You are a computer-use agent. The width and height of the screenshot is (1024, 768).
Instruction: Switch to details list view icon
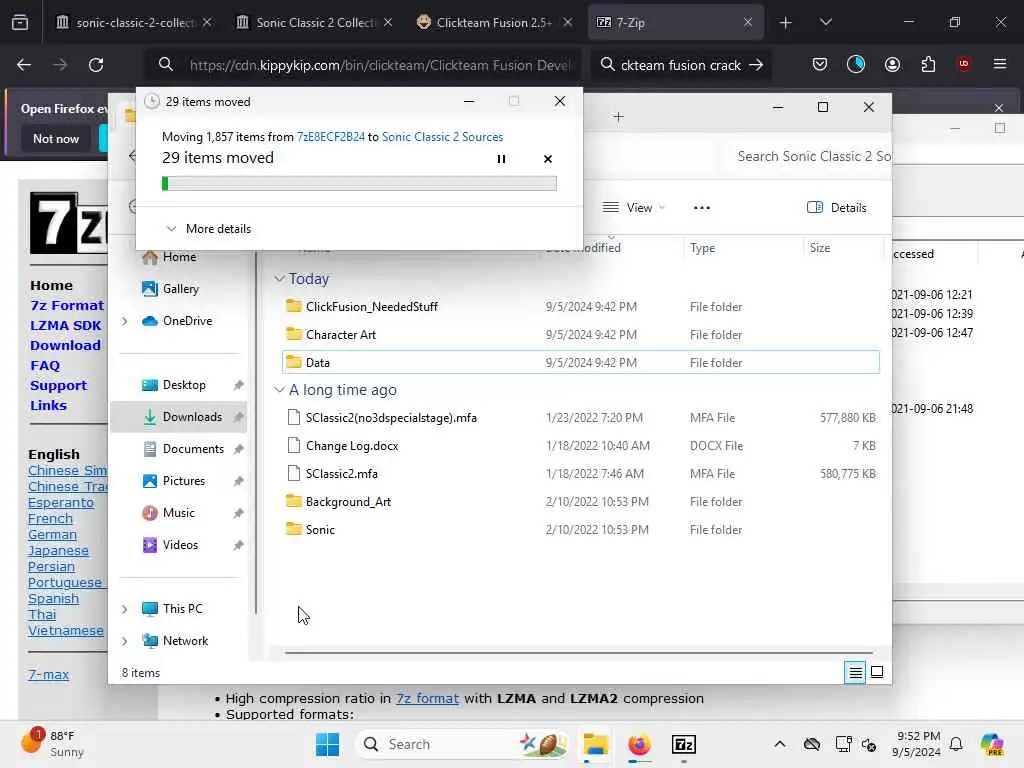pyautogui.click(x=855, y=672)
